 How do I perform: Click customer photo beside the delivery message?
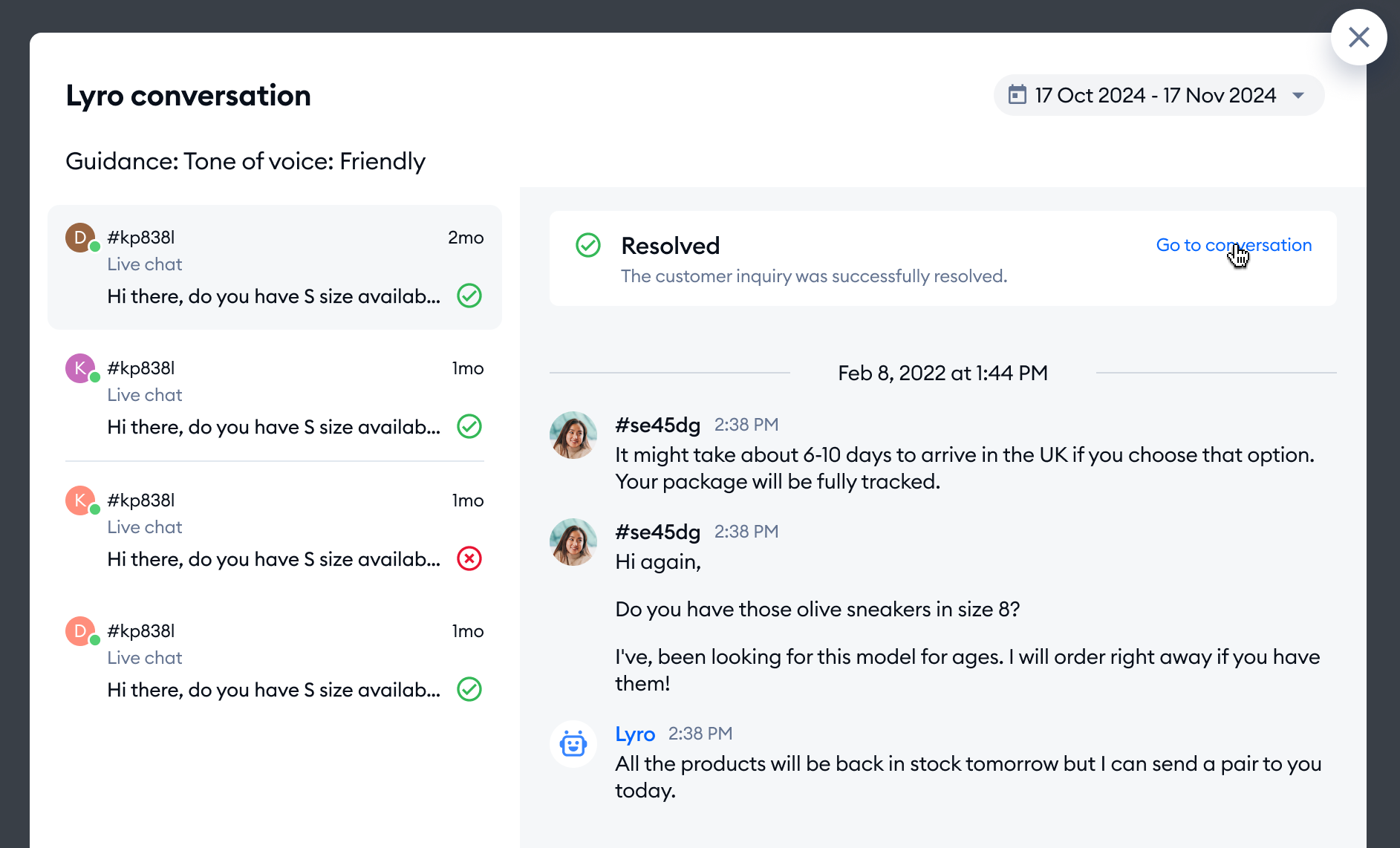click(573, 435)
